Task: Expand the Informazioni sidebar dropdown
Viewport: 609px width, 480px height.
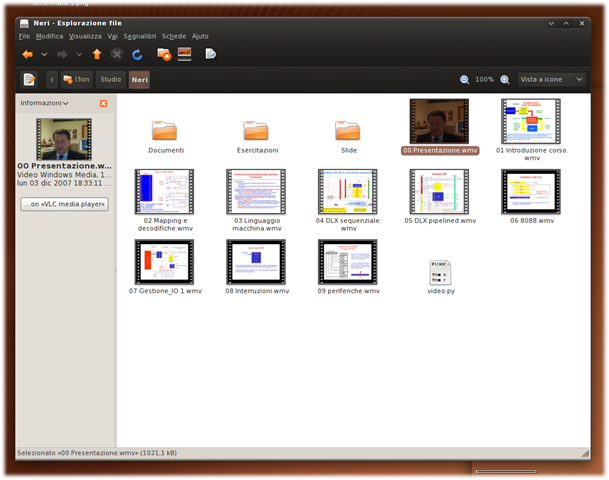Action: (x=44, y=103)
